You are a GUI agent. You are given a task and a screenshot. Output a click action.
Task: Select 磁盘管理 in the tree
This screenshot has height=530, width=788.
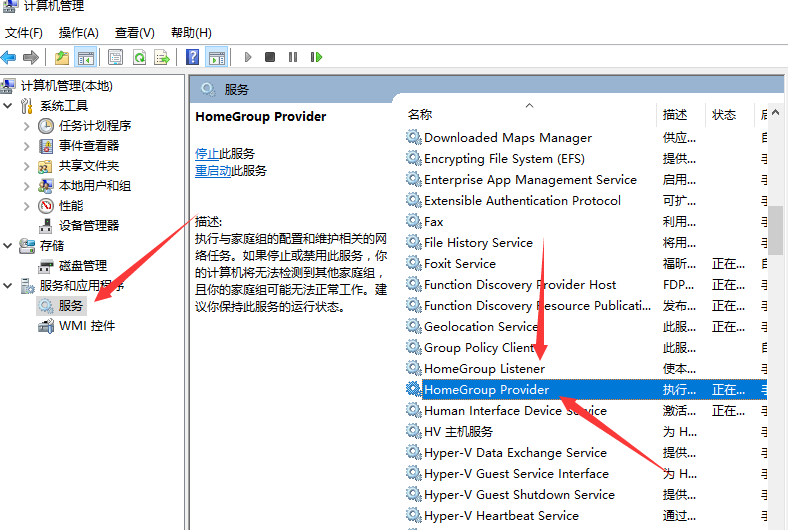(x=83, y=266)
